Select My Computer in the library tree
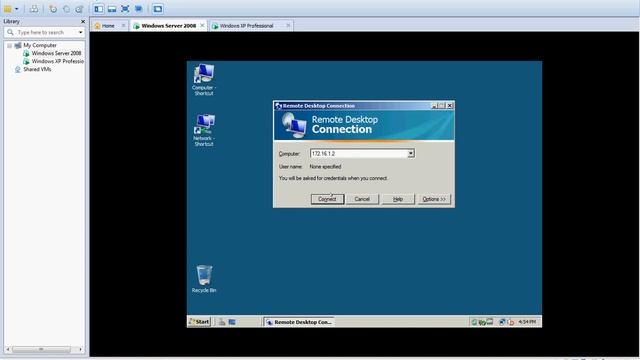This screenshot has width=640, height=360. tap(40, 45)
